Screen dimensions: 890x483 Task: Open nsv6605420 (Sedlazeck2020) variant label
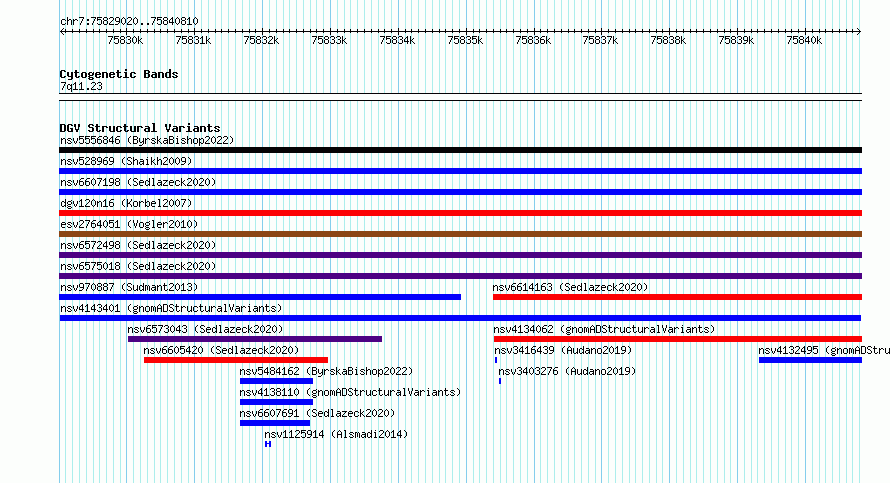(x=221, y=350)
